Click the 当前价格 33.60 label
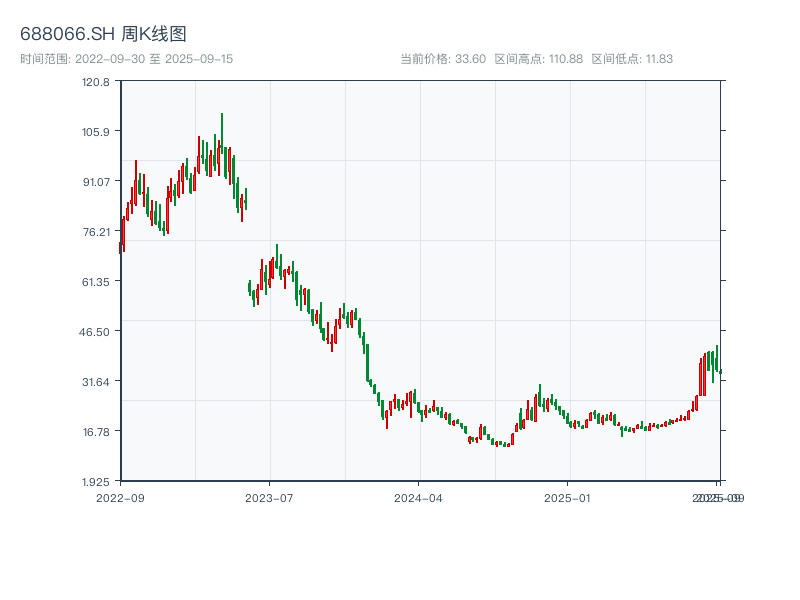 [443, 59]
